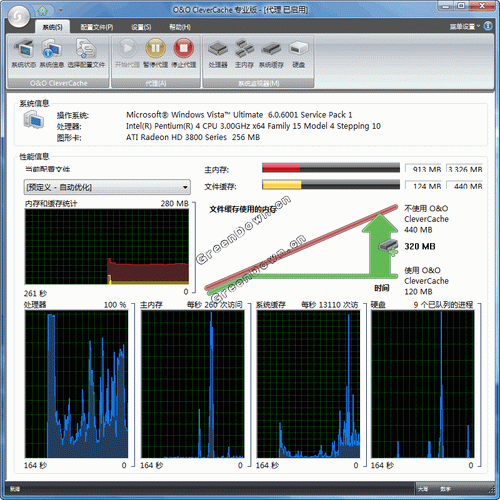
Task: Click the 处理器 CPU usage graph
Action: (76, 384)
